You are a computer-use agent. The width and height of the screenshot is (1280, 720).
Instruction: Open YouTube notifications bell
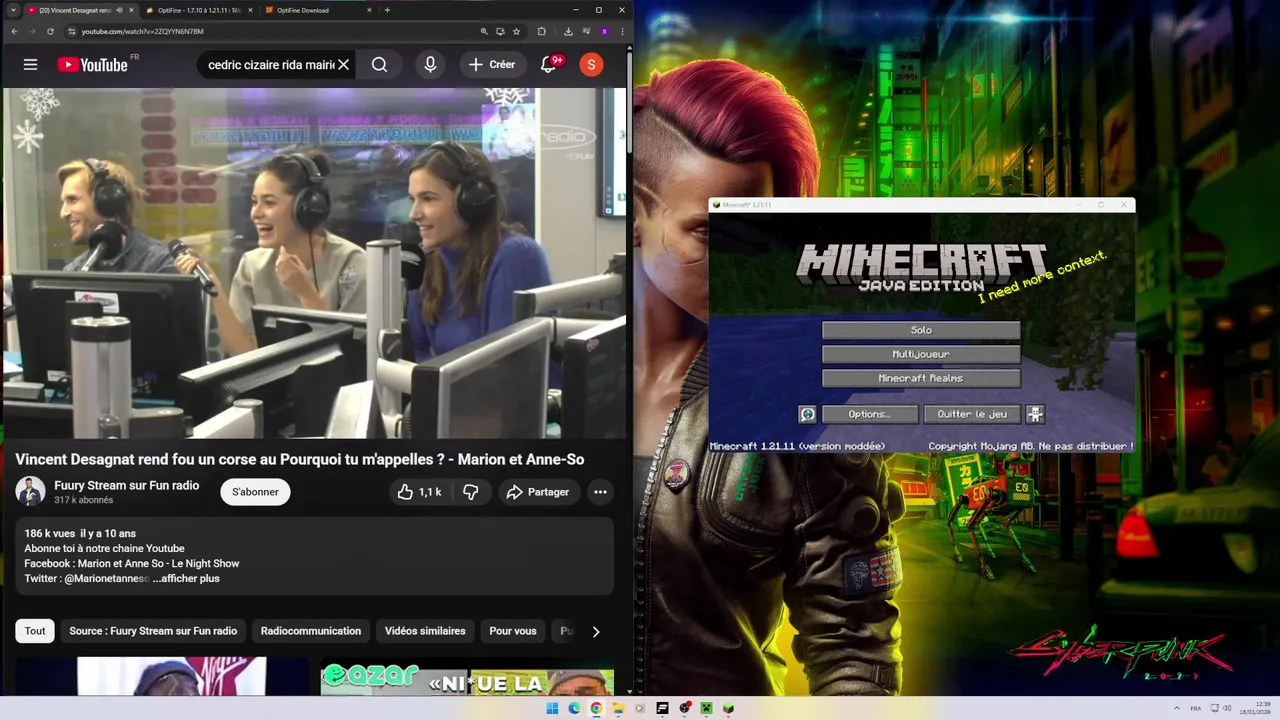click(548, 64)
